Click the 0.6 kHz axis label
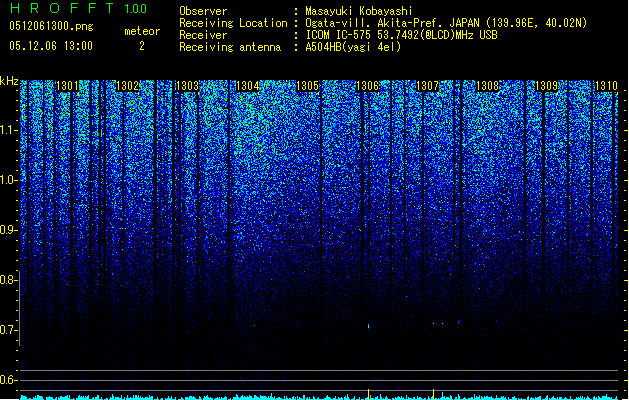Screen dimensions: 629x400 [x=8, y=380]
